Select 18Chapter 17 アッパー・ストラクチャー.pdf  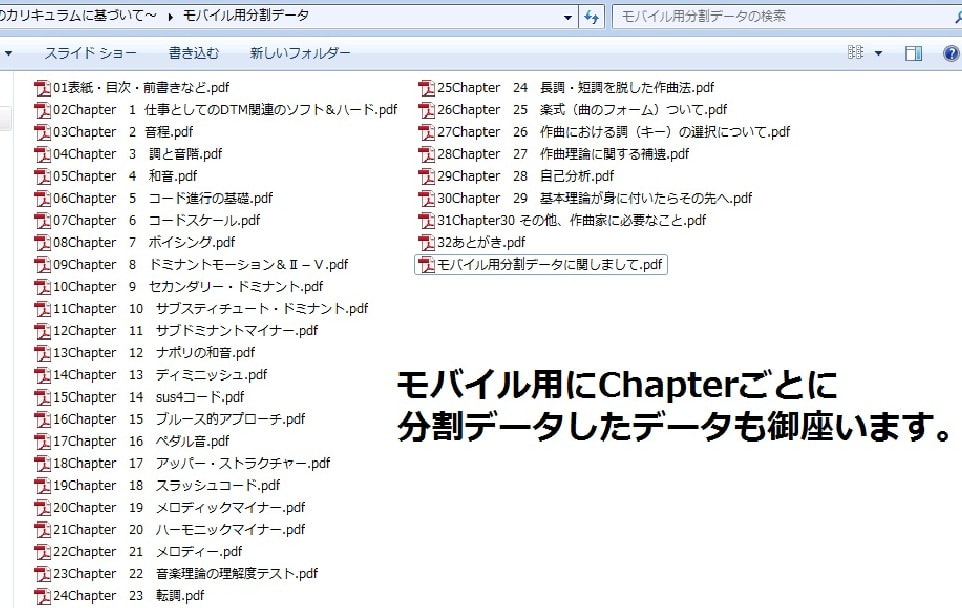click(x=182, y=464)
